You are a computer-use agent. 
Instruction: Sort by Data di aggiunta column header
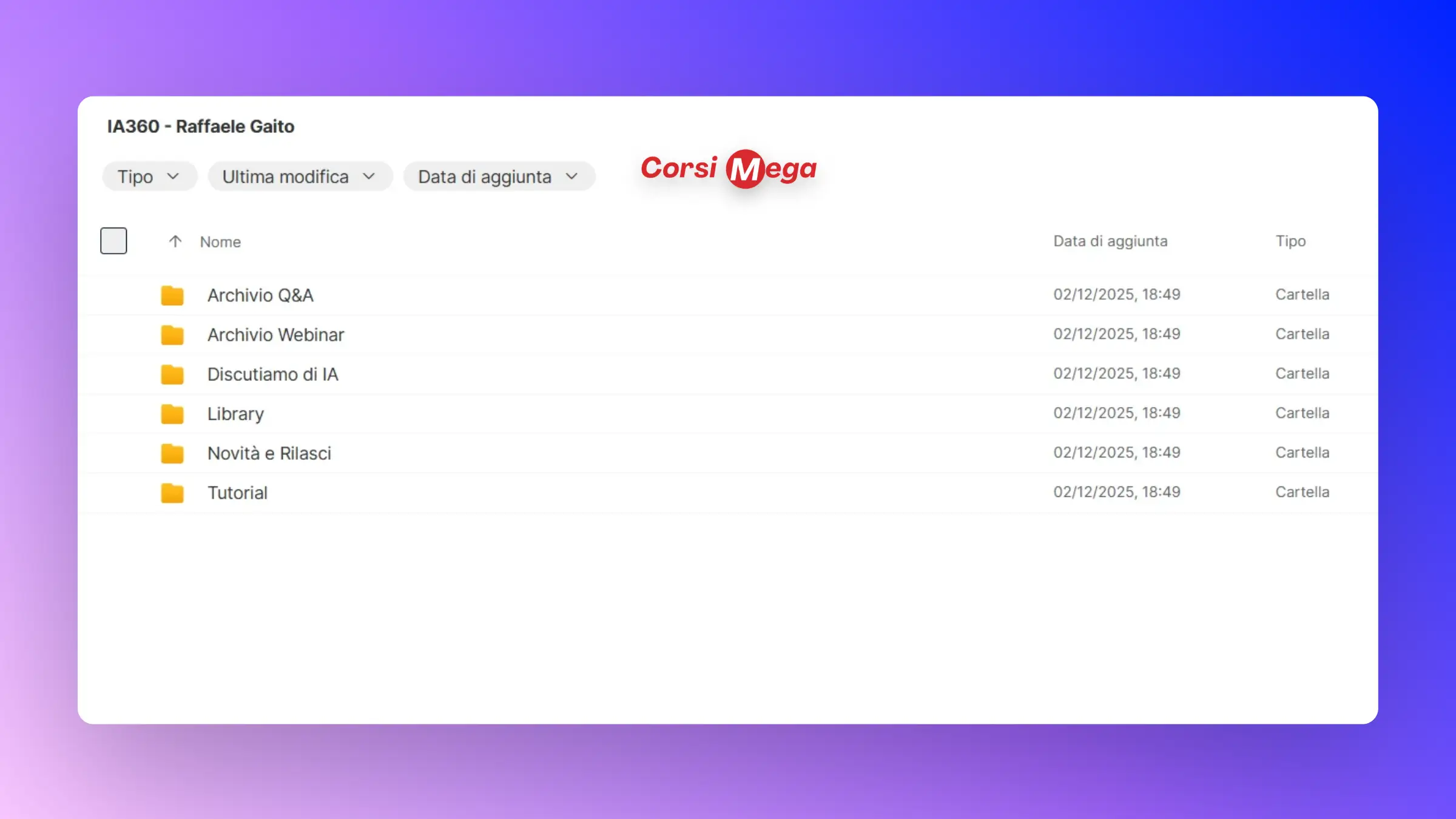(x=1110, y=241)
